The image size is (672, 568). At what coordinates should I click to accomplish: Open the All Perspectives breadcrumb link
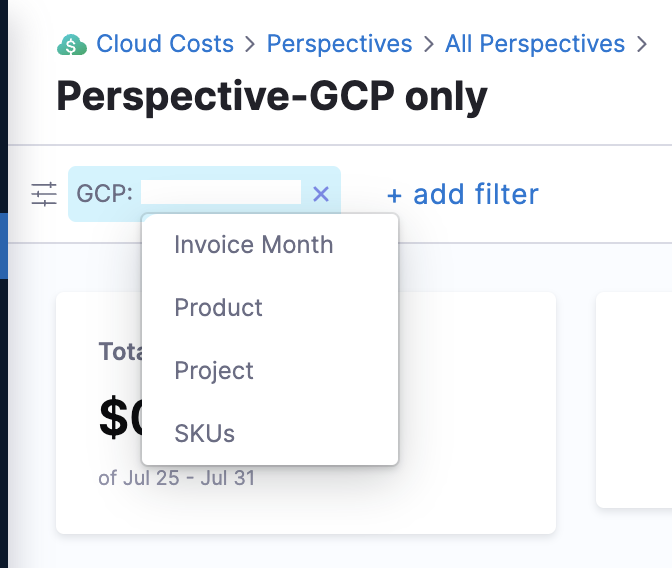(x=535, y=44)
